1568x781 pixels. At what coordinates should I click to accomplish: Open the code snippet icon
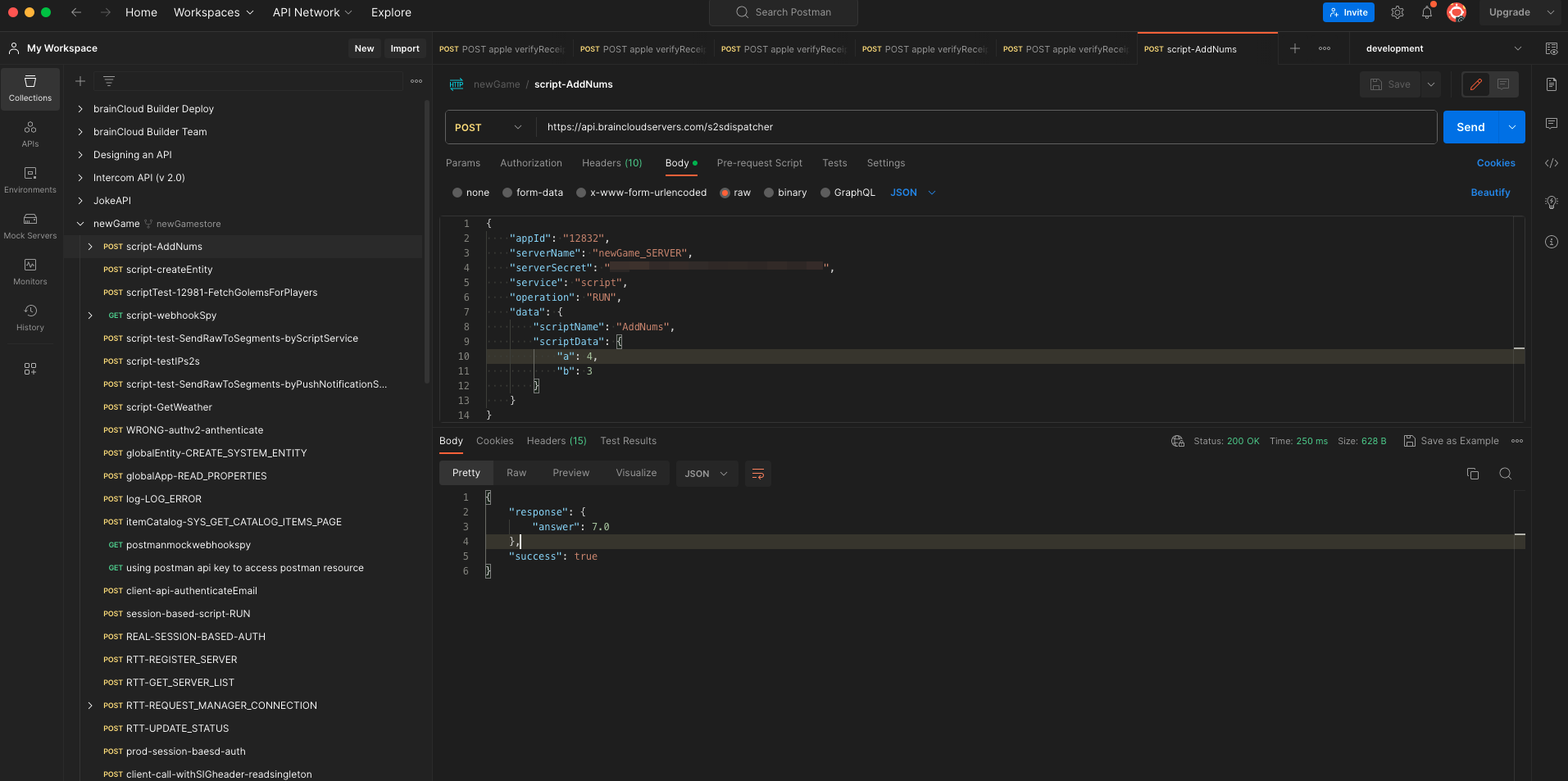[x=1552, y=163]
